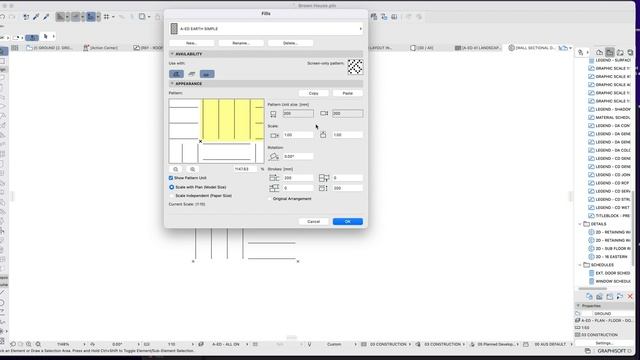Select Scale Independent (Paper Size)
This screenshot has width=640, height=360.
pyautogui.click(x=171, y=196)
